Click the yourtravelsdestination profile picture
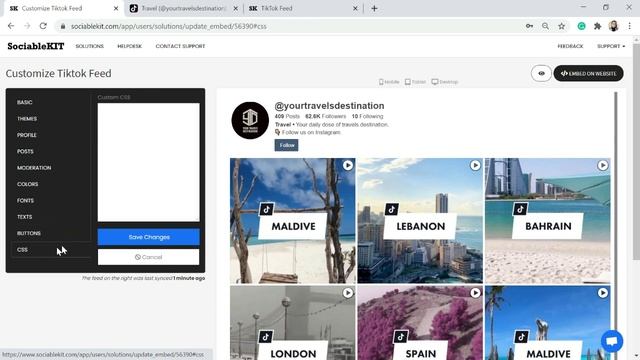 (250, 120)
